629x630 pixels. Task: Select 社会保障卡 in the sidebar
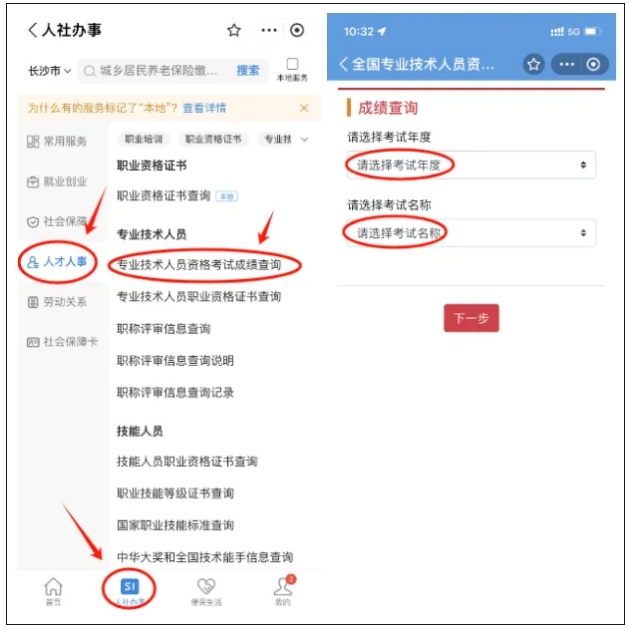pyautogui.click(x=62, y=342)
